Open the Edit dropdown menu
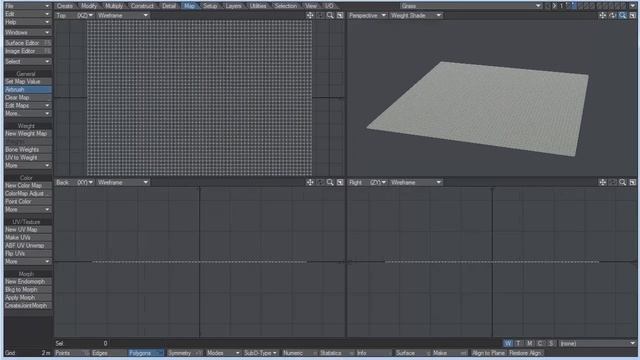The image size is (640, 360). coord(28,14)
